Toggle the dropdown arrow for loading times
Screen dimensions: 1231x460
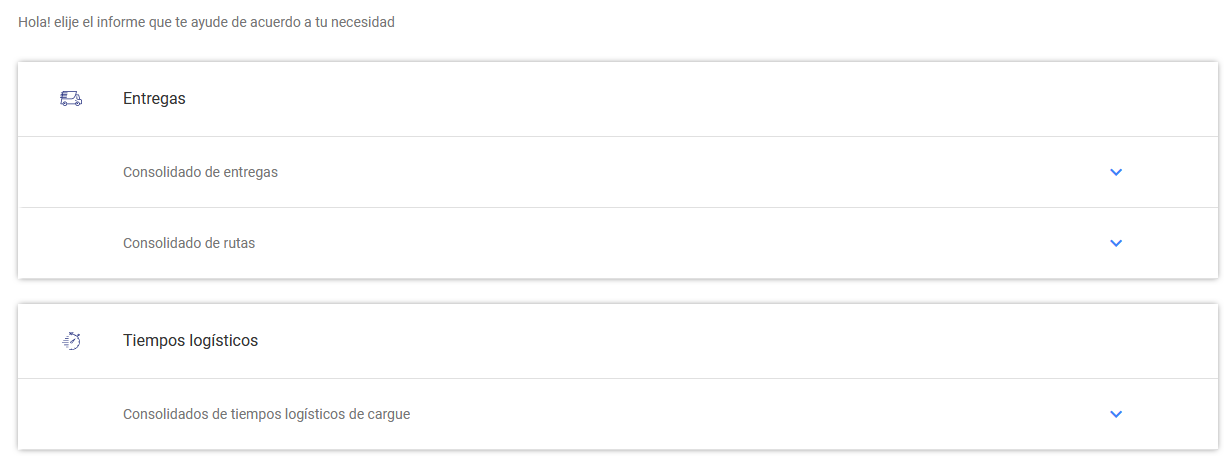tap(1116, 414)
